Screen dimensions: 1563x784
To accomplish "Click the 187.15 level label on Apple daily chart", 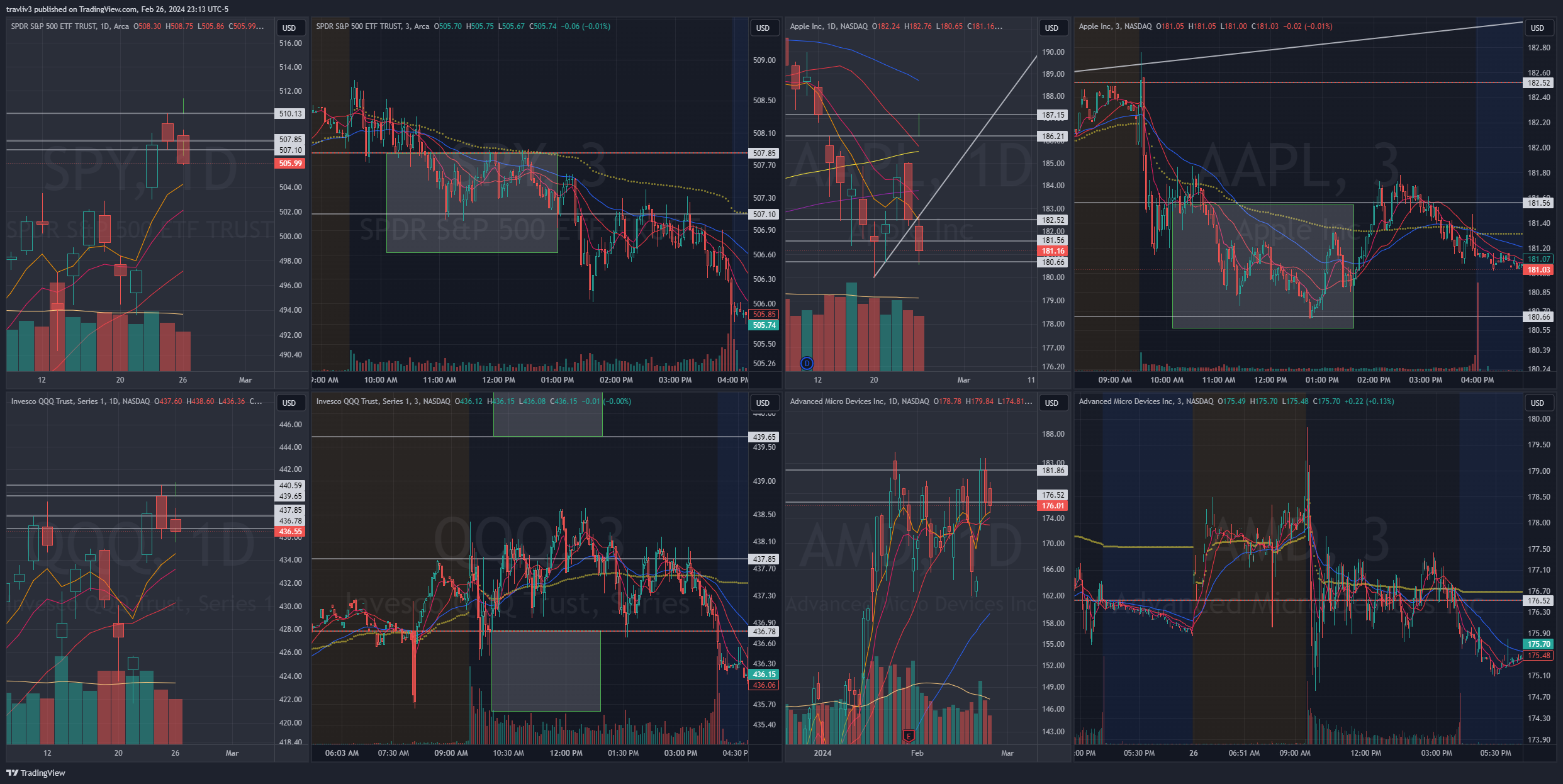I will (x=1053, y=115).
